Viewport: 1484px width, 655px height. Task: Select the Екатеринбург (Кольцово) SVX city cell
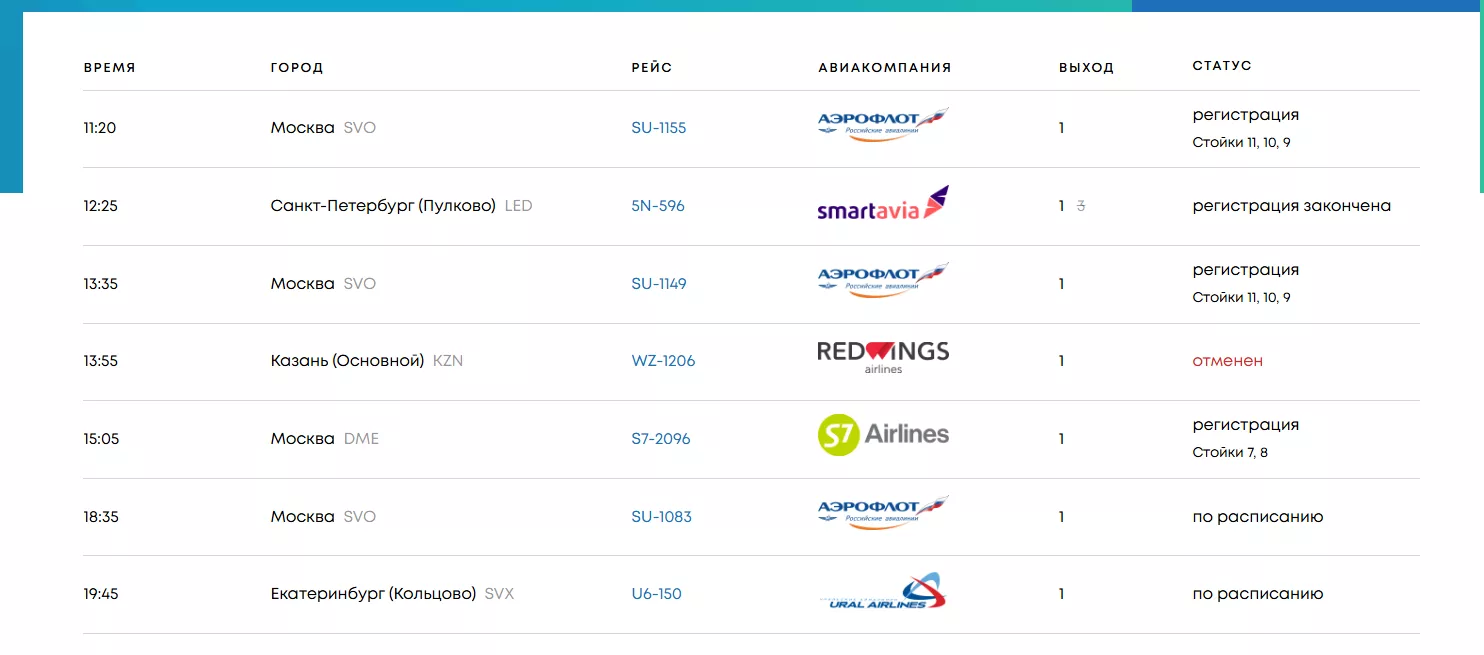click(391, 594)
